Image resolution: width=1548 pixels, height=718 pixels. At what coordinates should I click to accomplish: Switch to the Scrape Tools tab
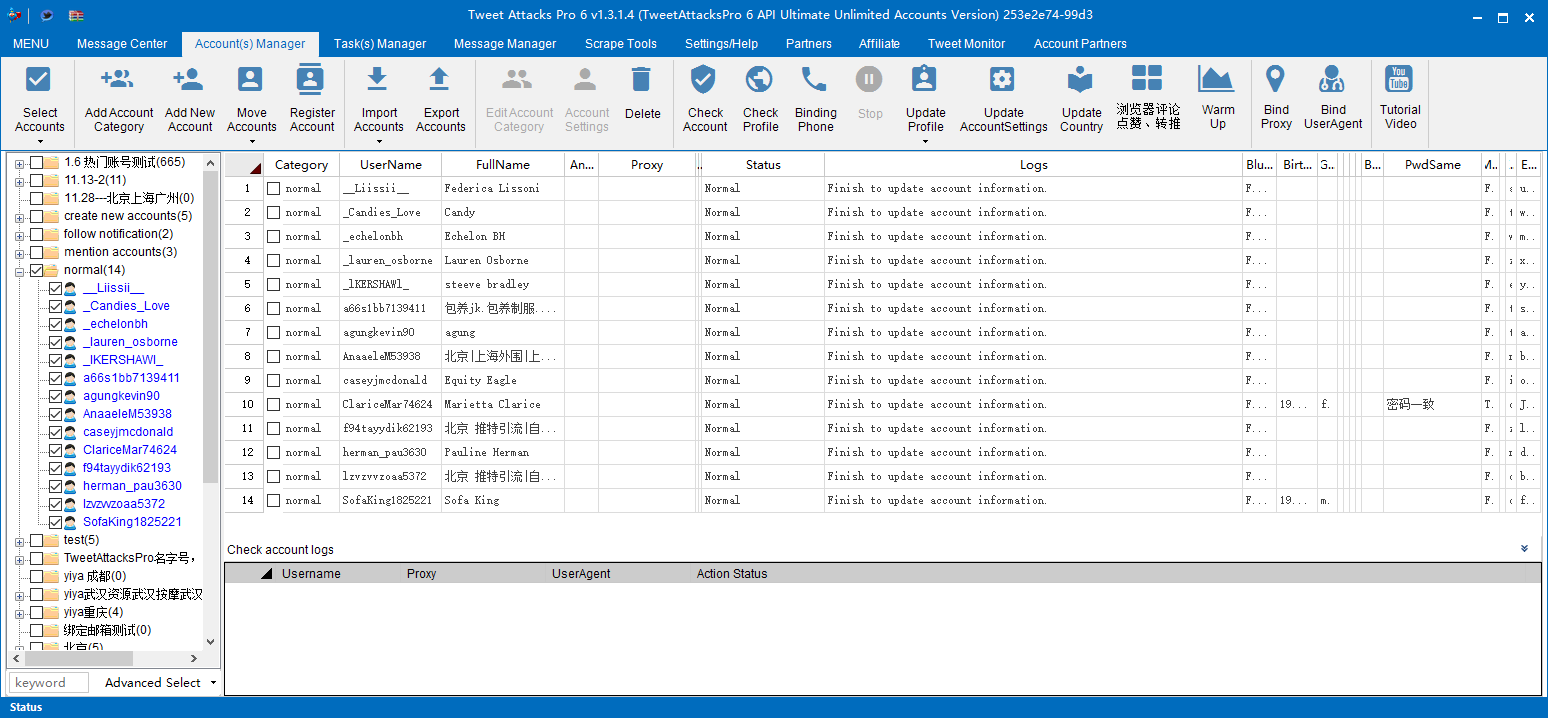tap(621, 44)
